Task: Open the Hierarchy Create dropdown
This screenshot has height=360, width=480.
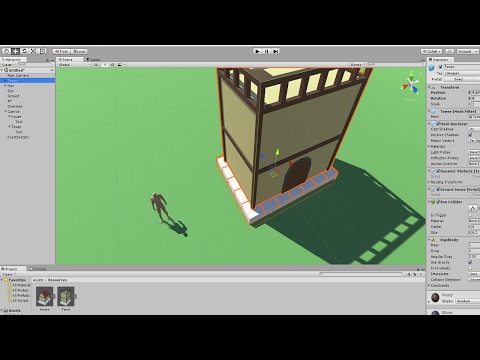Action: click(8, 64)
